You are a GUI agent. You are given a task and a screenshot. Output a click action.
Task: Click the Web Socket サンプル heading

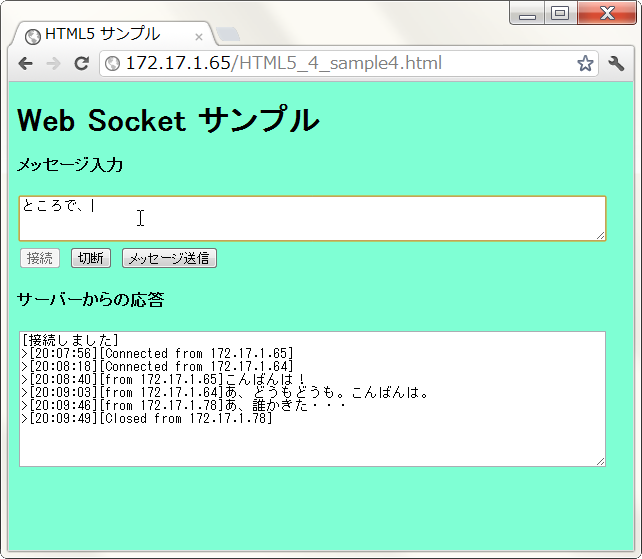pos(168,120)
